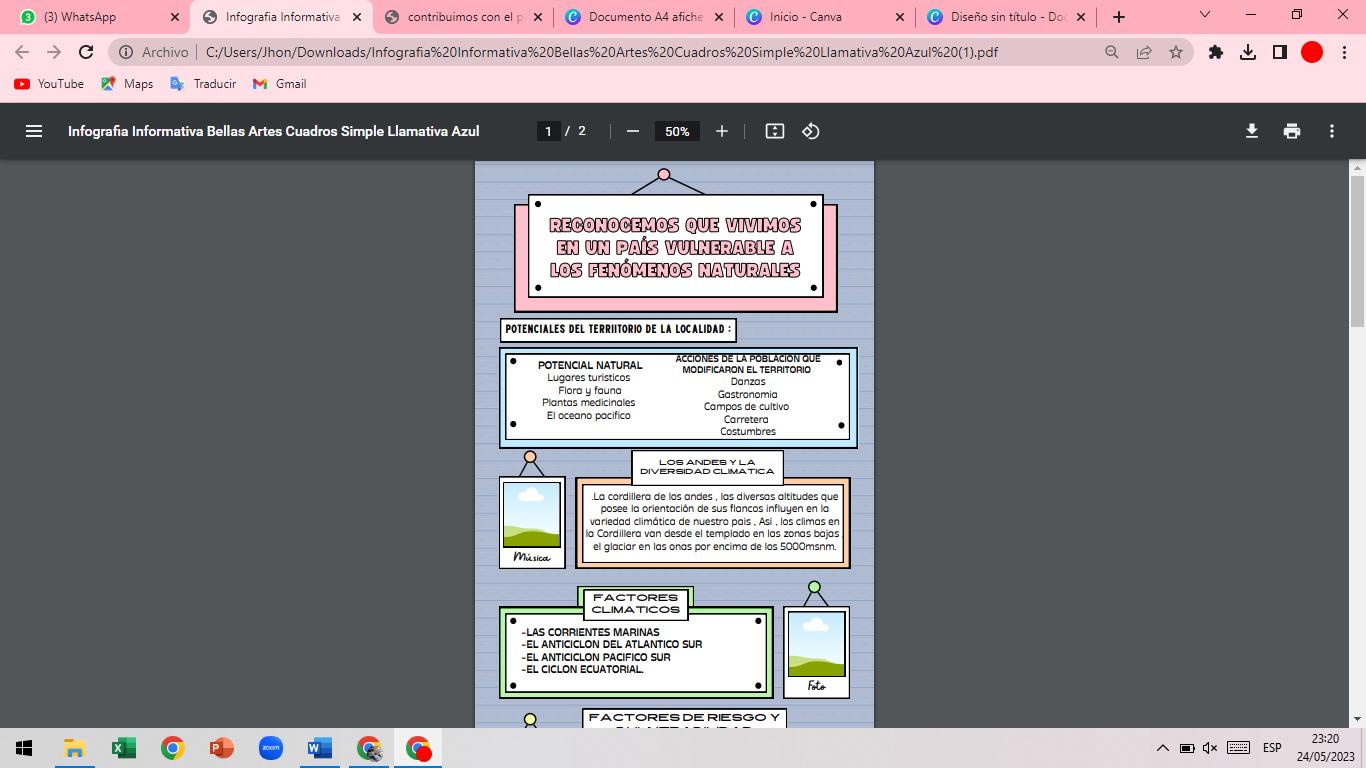Click the scrollbar down arrow
This screenshot has width=1366, height=768.
coord(1357,720)
